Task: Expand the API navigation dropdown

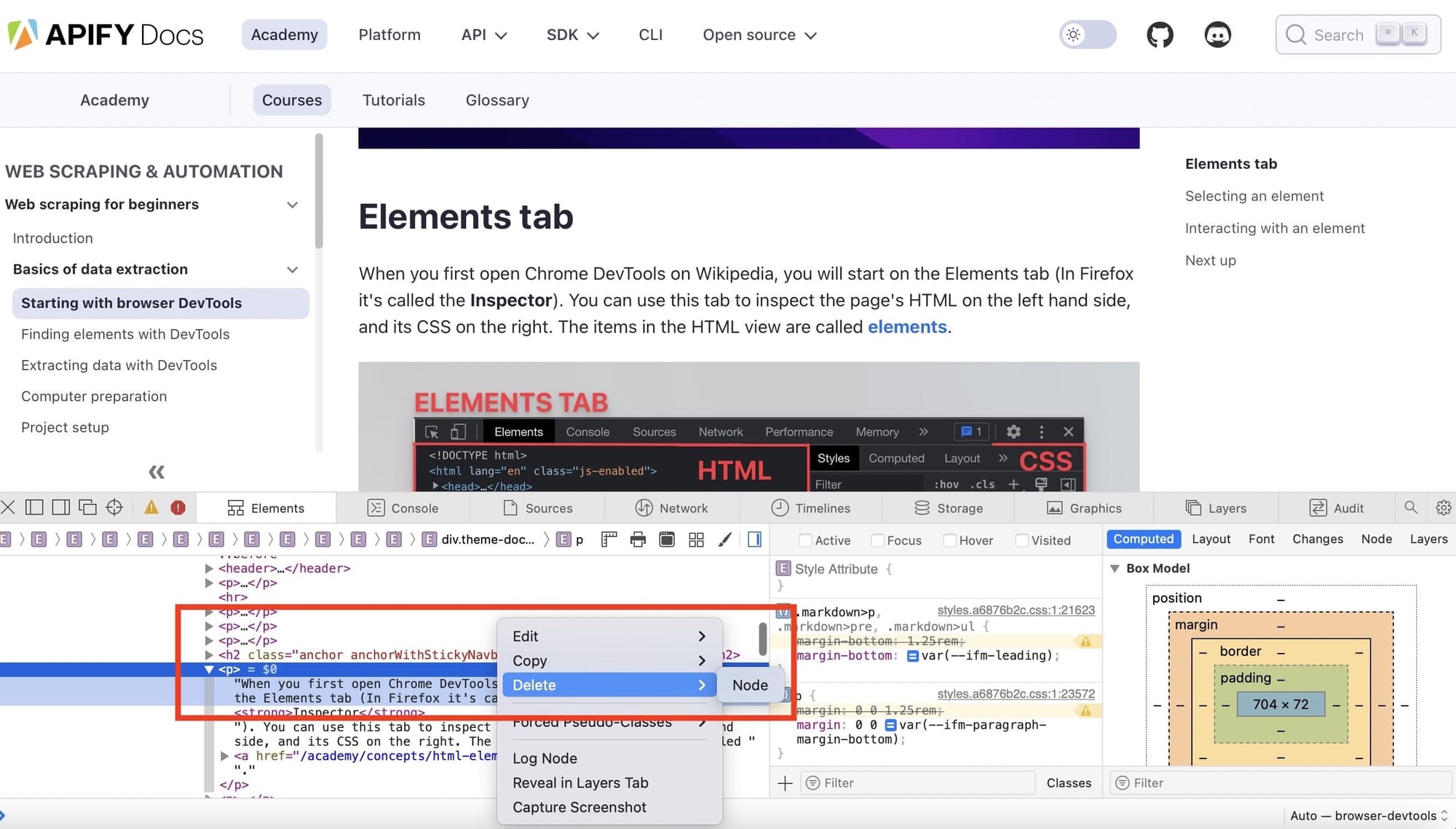Action: click(483, 34)
